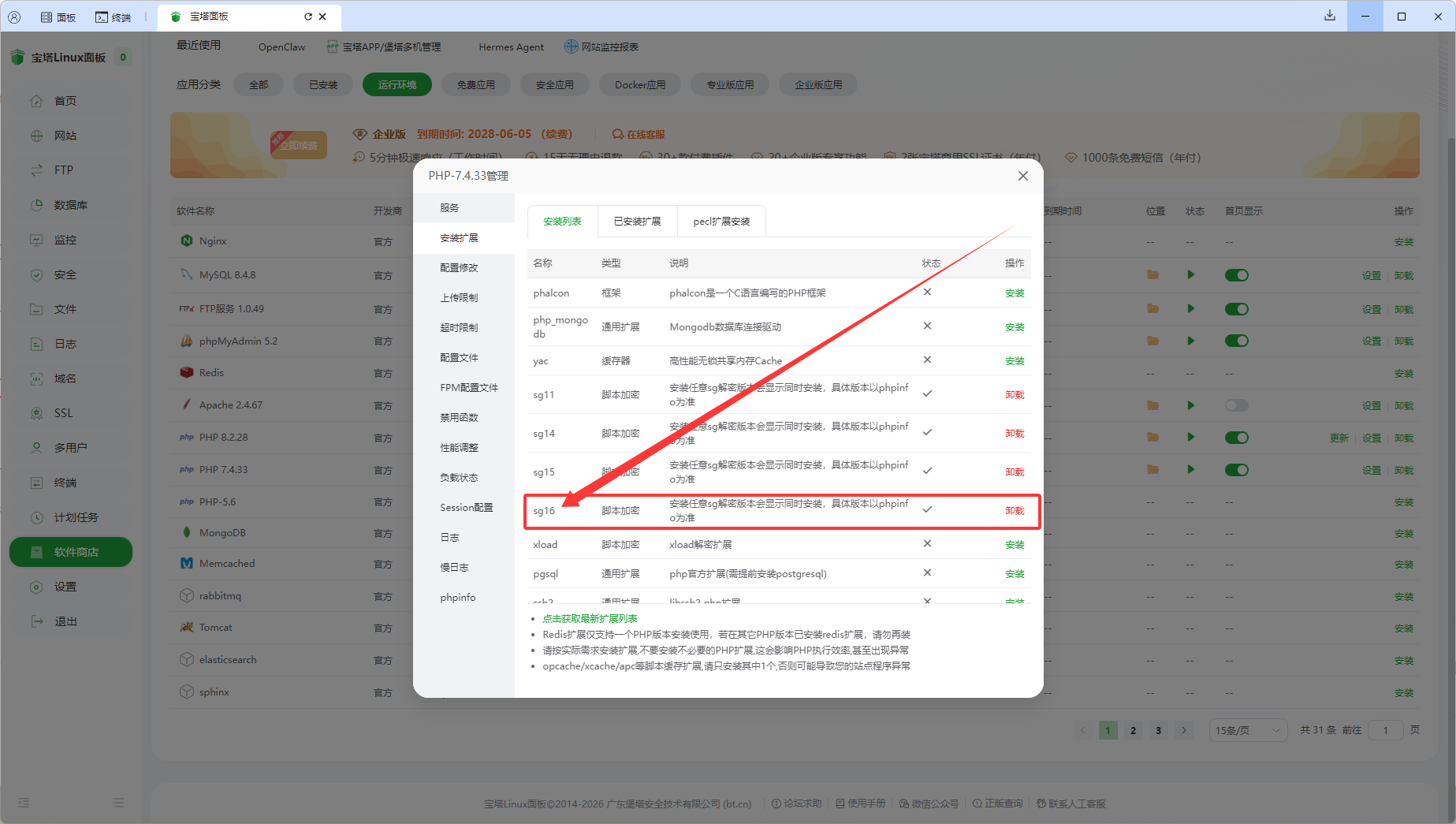Select the Docker应用 category
1456x824 pixels.
640,85
